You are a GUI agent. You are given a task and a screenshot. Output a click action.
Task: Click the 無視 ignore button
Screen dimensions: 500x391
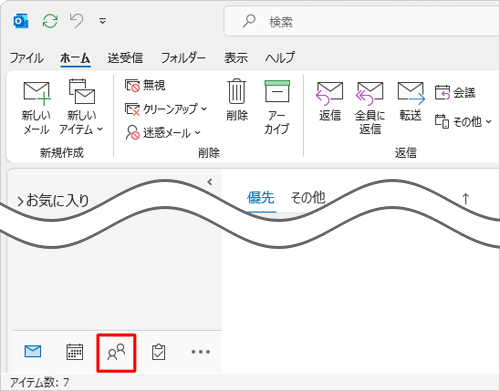pos(145,86)
